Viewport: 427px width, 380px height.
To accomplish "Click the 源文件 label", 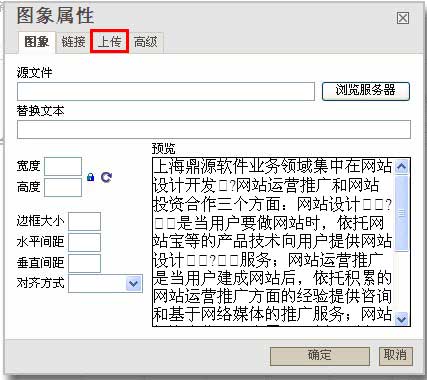I will 35,72.
